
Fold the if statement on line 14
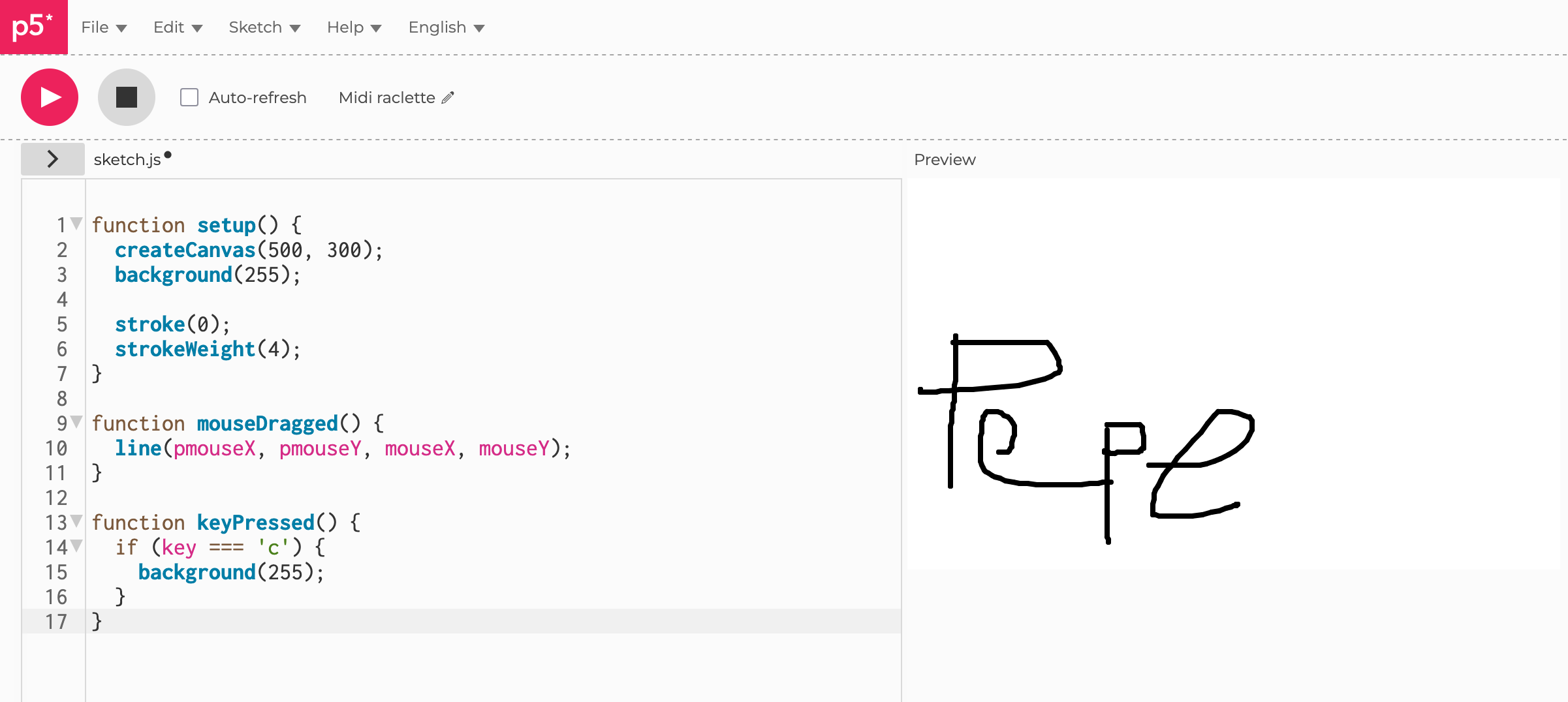point(76,546)
